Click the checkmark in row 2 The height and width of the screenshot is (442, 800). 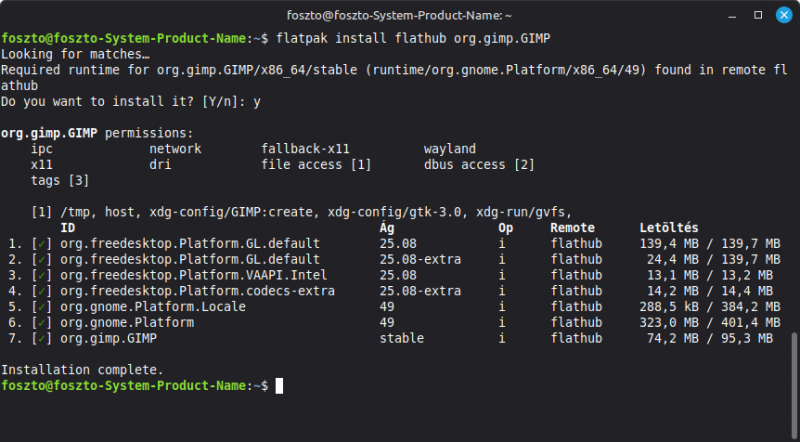click(42, 260)
